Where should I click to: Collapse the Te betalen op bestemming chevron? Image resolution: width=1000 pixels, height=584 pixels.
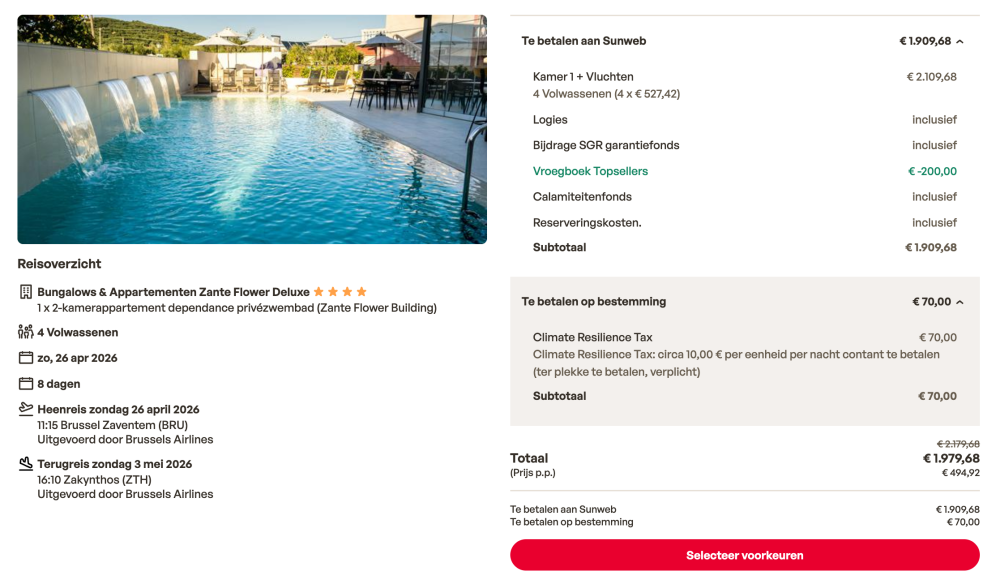click(960, 302)
